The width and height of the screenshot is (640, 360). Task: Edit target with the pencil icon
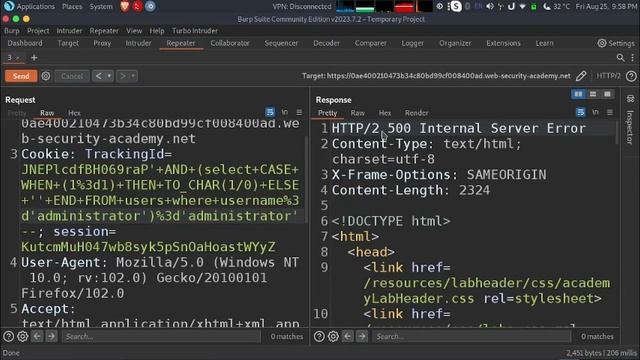(581, 76)
